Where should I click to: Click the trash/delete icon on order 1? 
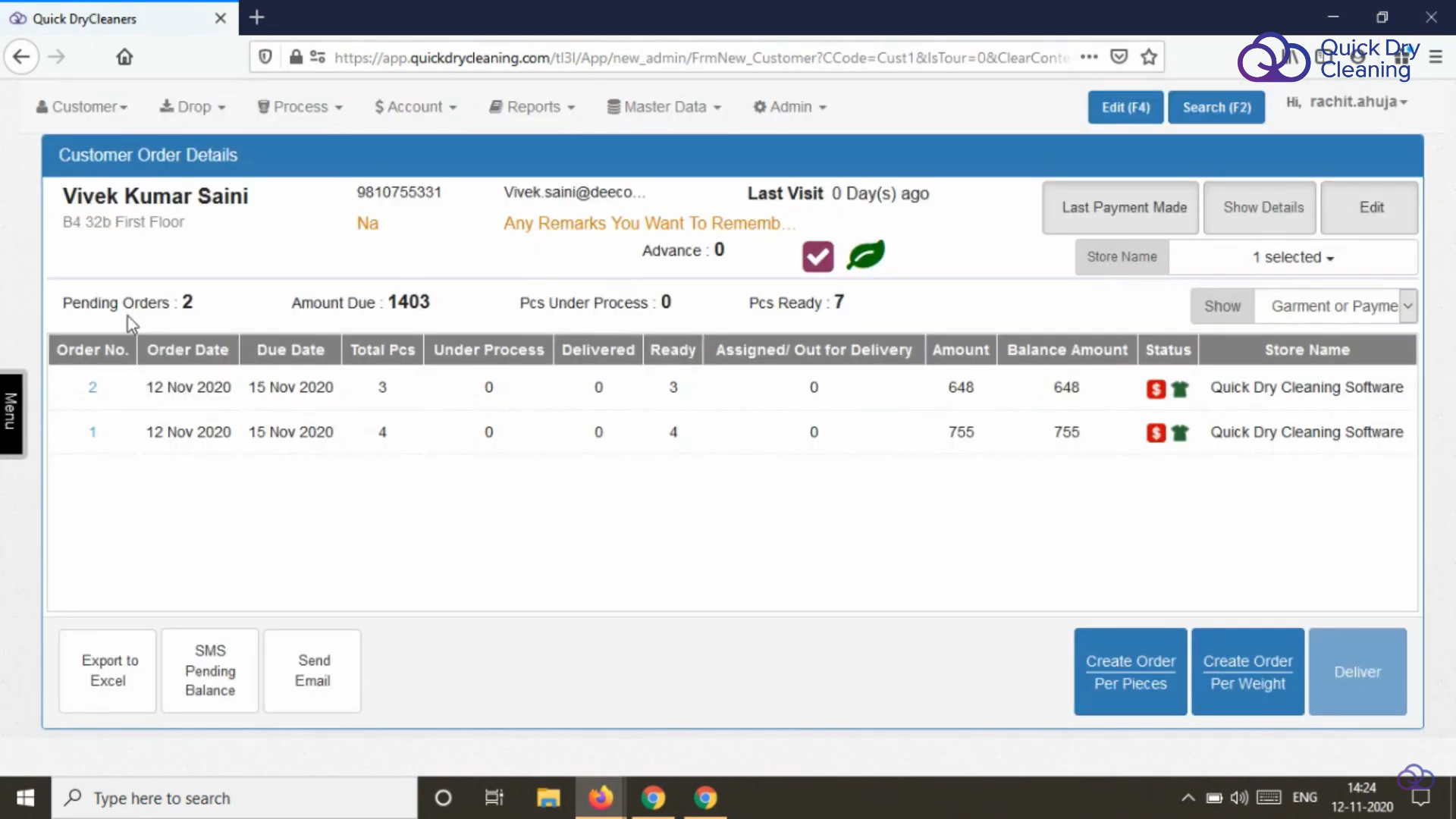[1181, 431]
